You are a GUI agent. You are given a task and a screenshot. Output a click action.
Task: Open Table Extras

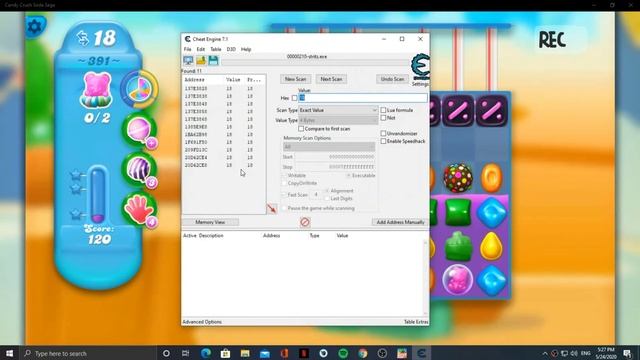click(x=416, y=322)
